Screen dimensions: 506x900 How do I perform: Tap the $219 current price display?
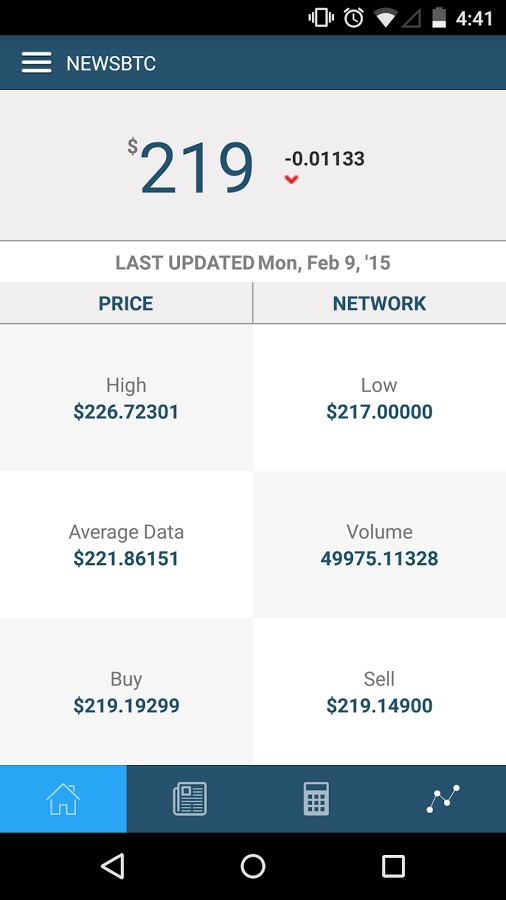pyautogui.click(x=191, y=166)
